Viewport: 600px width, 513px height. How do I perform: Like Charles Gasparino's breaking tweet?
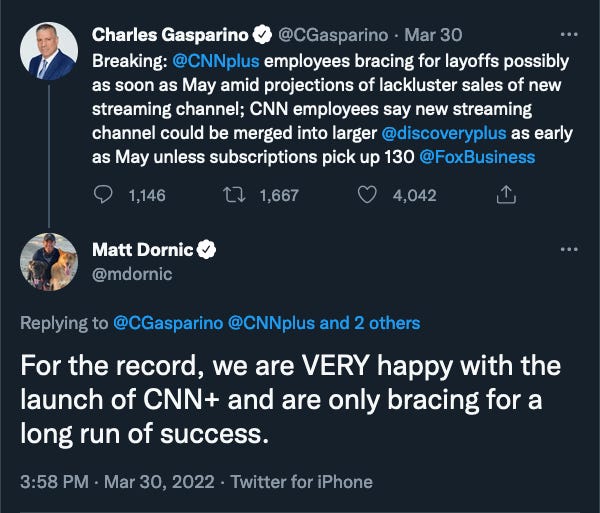[368, 195]
